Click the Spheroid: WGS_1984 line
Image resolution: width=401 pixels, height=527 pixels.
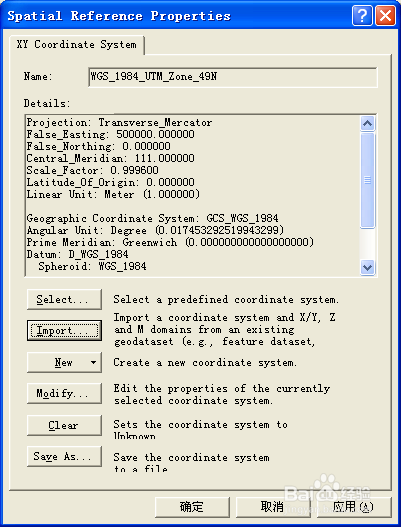pos(92,267)
